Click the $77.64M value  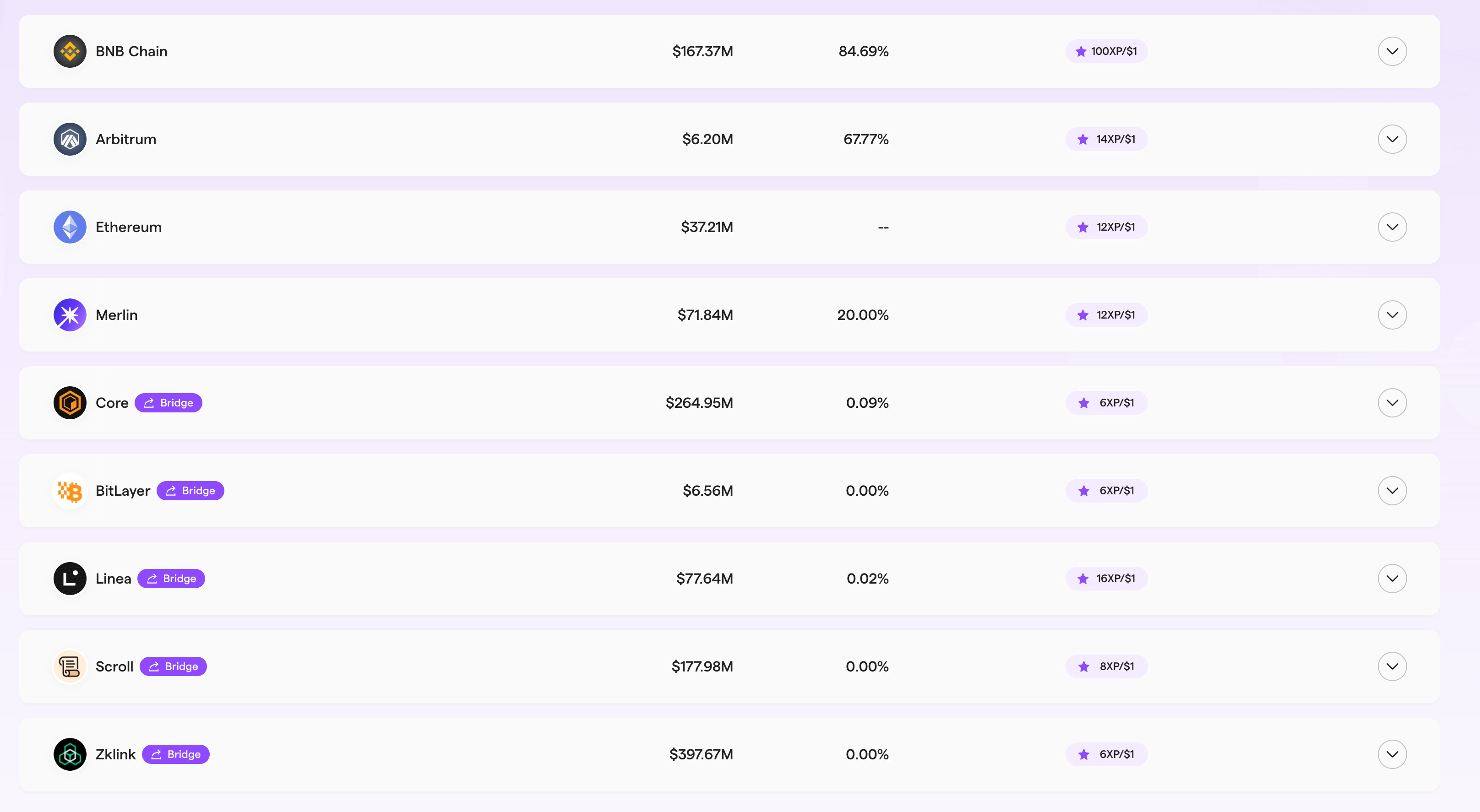click(705, 578)
